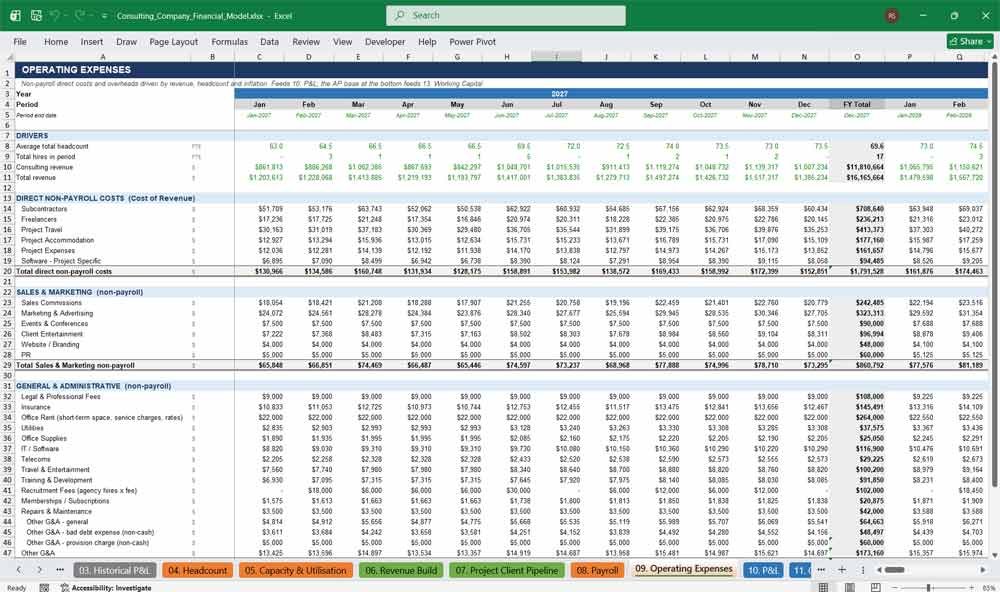
Task: Switch to 05. Capacity & Utilisation sheet
Action: pyautogui.click(x=295, y=570)
